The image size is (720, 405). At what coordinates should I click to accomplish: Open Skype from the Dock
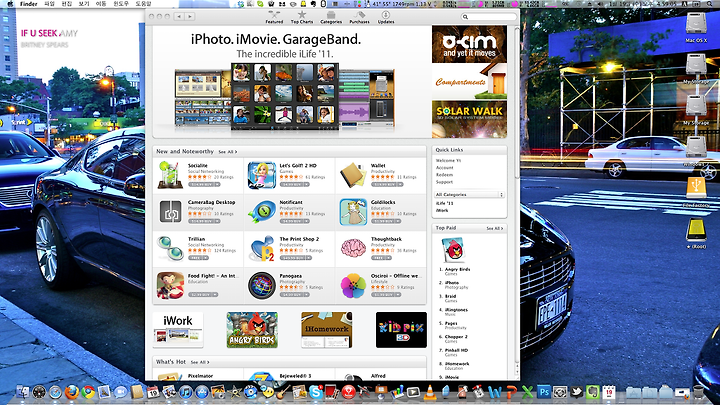pyautogui.click(x=315, y=392)
